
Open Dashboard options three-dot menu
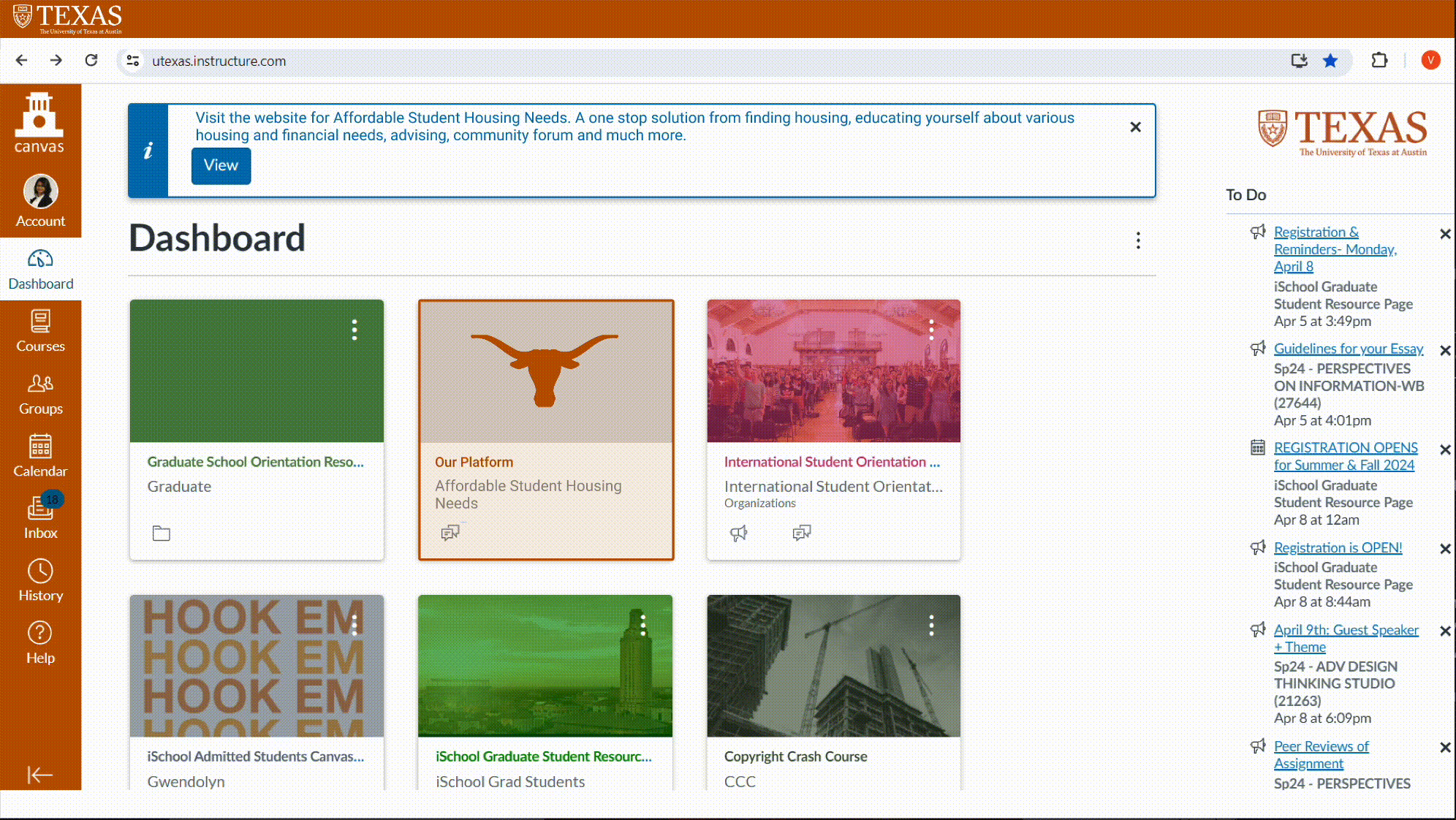(x=1138, y=240)
